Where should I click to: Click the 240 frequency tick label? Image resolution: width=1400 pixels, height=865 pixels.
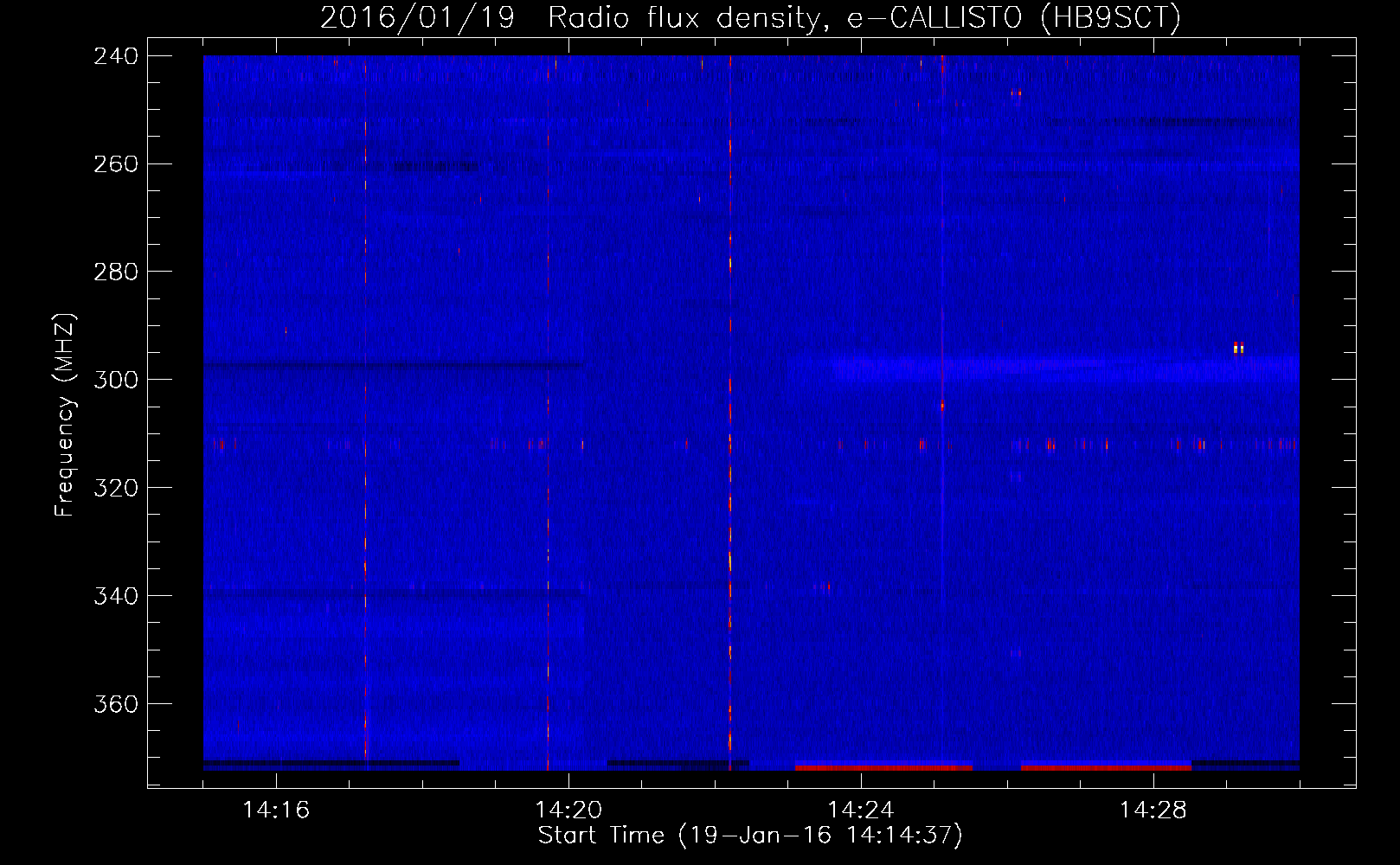pos(116,55)
